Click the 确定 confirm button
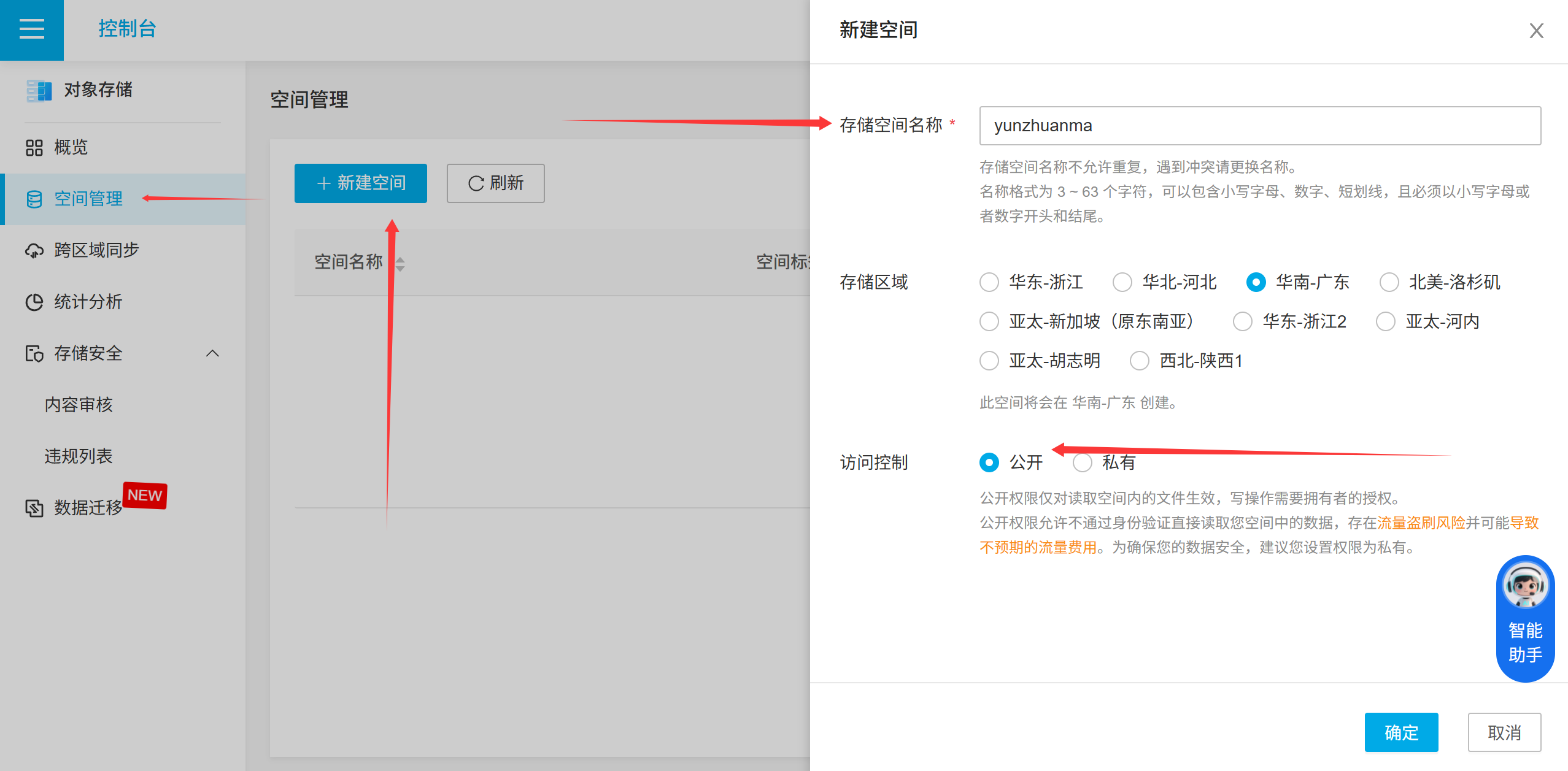The height and width of the screenshot is (771, 1568). tap(1401, 732)
